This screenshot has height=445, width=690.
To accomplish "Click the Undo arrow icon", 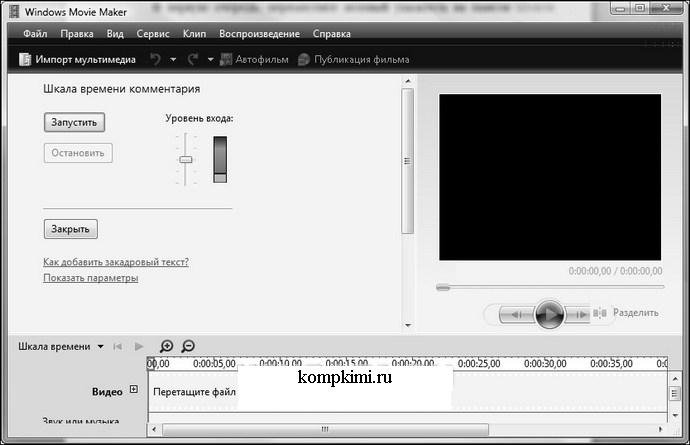I will [155, 59].
